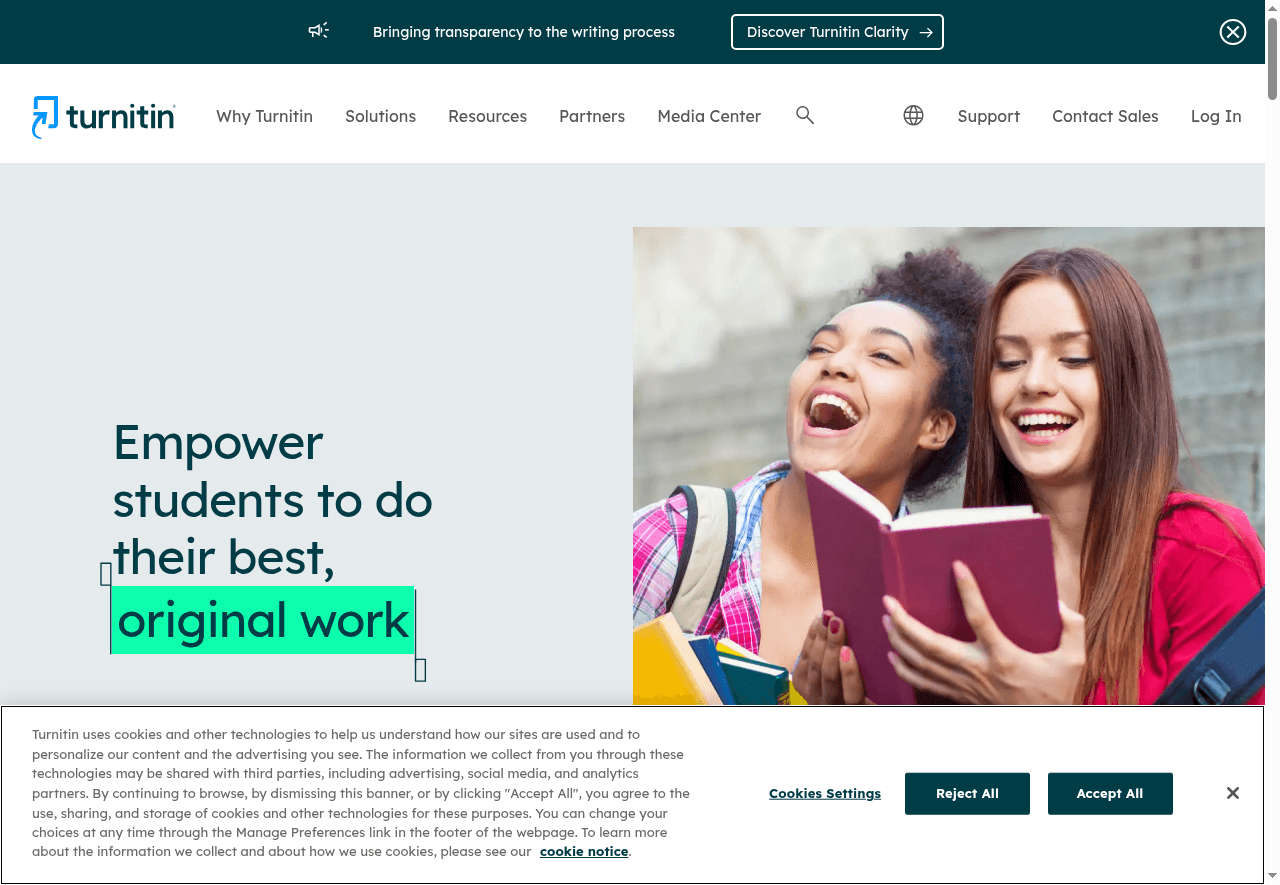Click the megaphone announcement icon
The height and width of the screenshot is (885, 1280).
(x=318, y=31)
